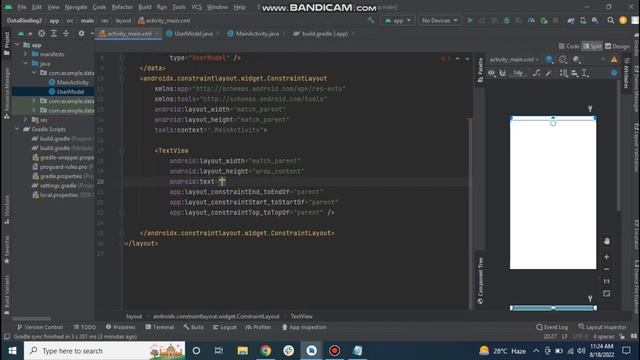Click the Infer Constraints magic wand

549,73
